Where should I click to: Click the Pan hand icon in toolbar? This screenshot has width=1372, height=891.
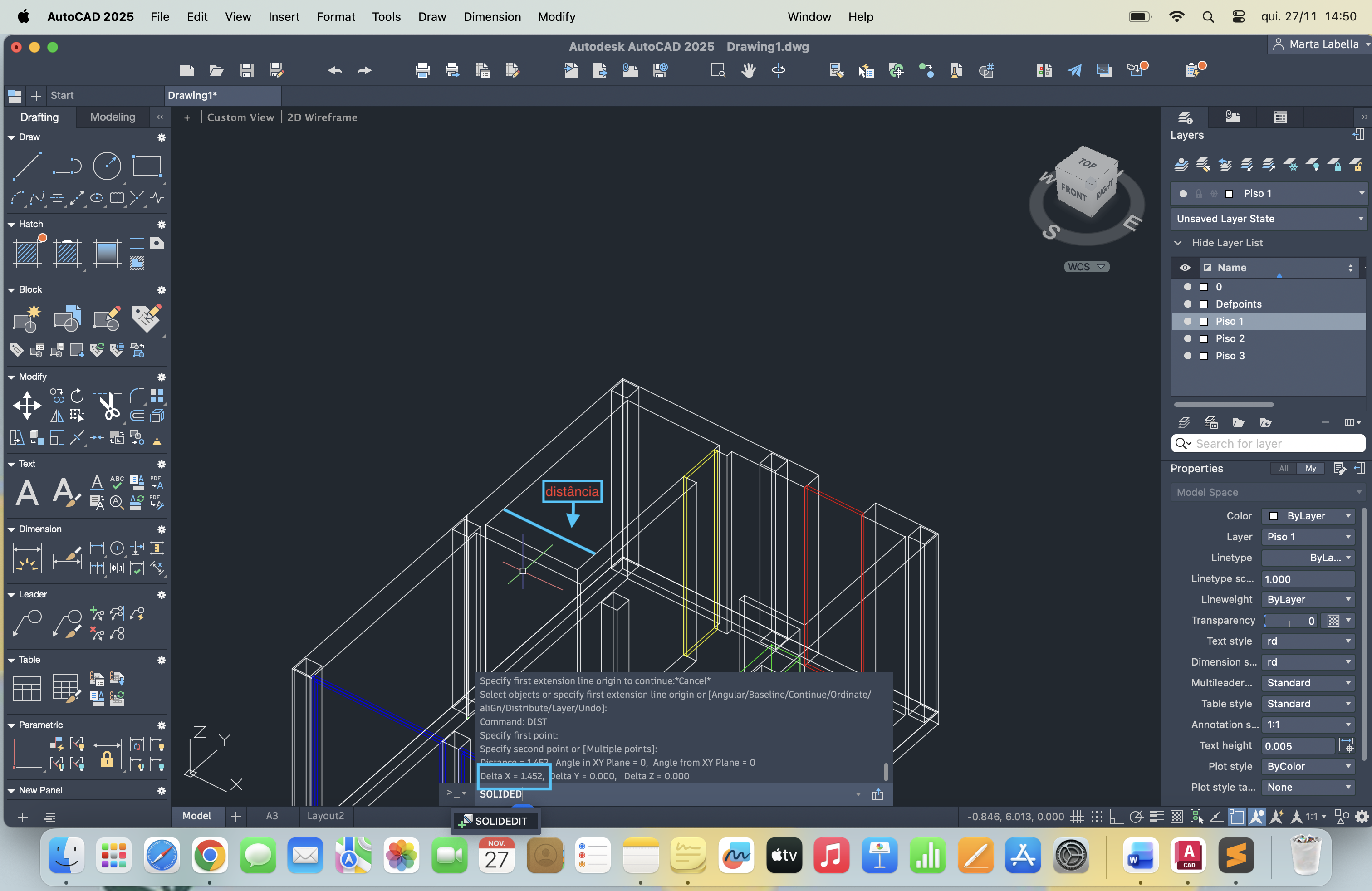[x=748, y=70]
